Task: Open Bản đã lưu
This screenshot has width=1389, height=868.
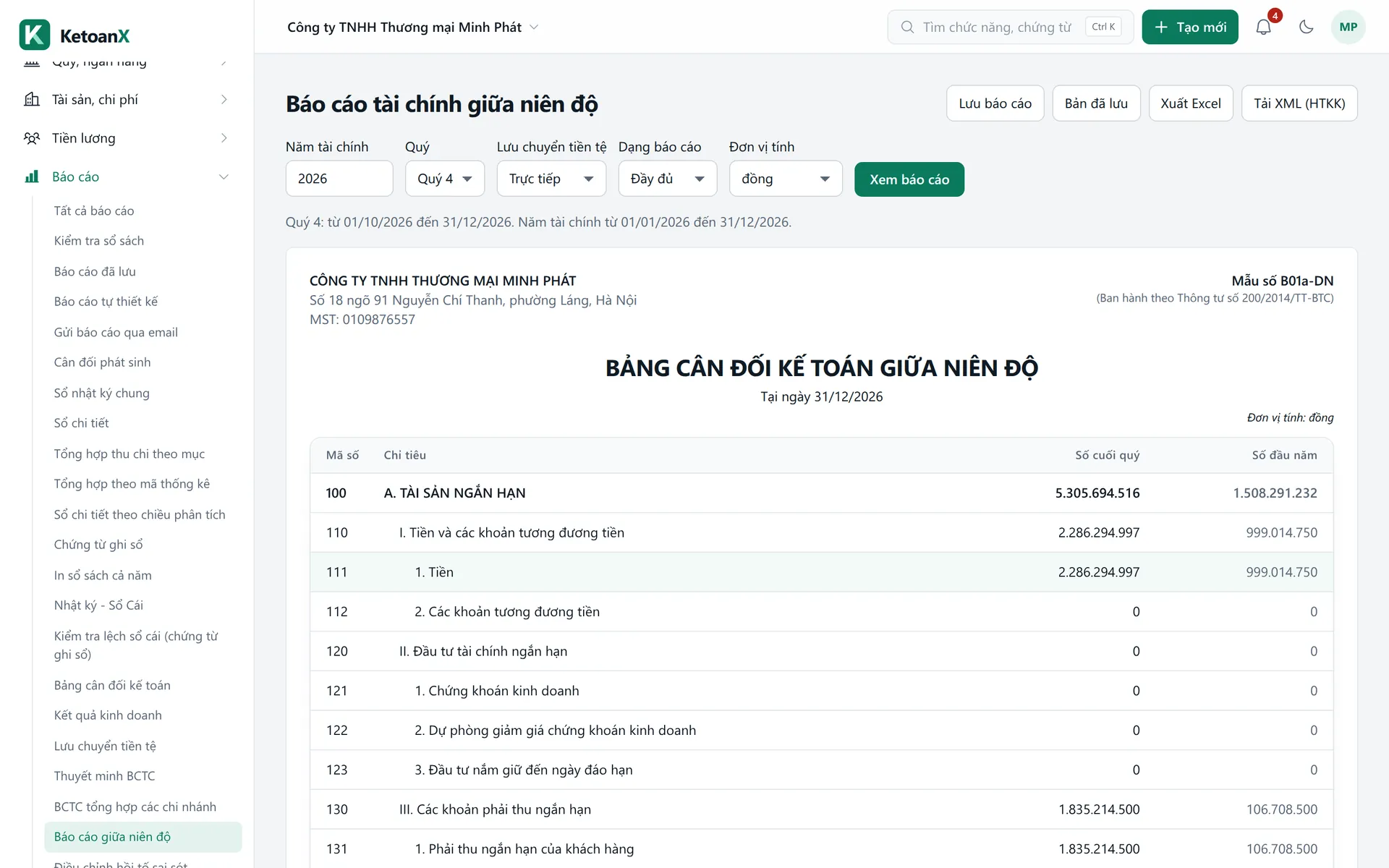Action: tap(1096, 103)
